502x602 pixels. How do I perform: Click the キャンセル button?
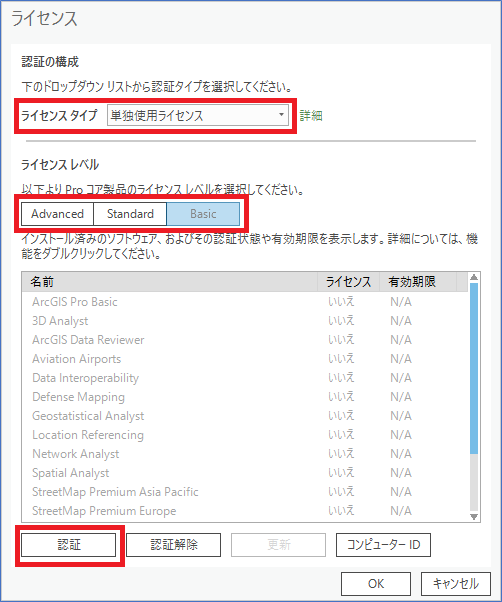click(456, 584)
